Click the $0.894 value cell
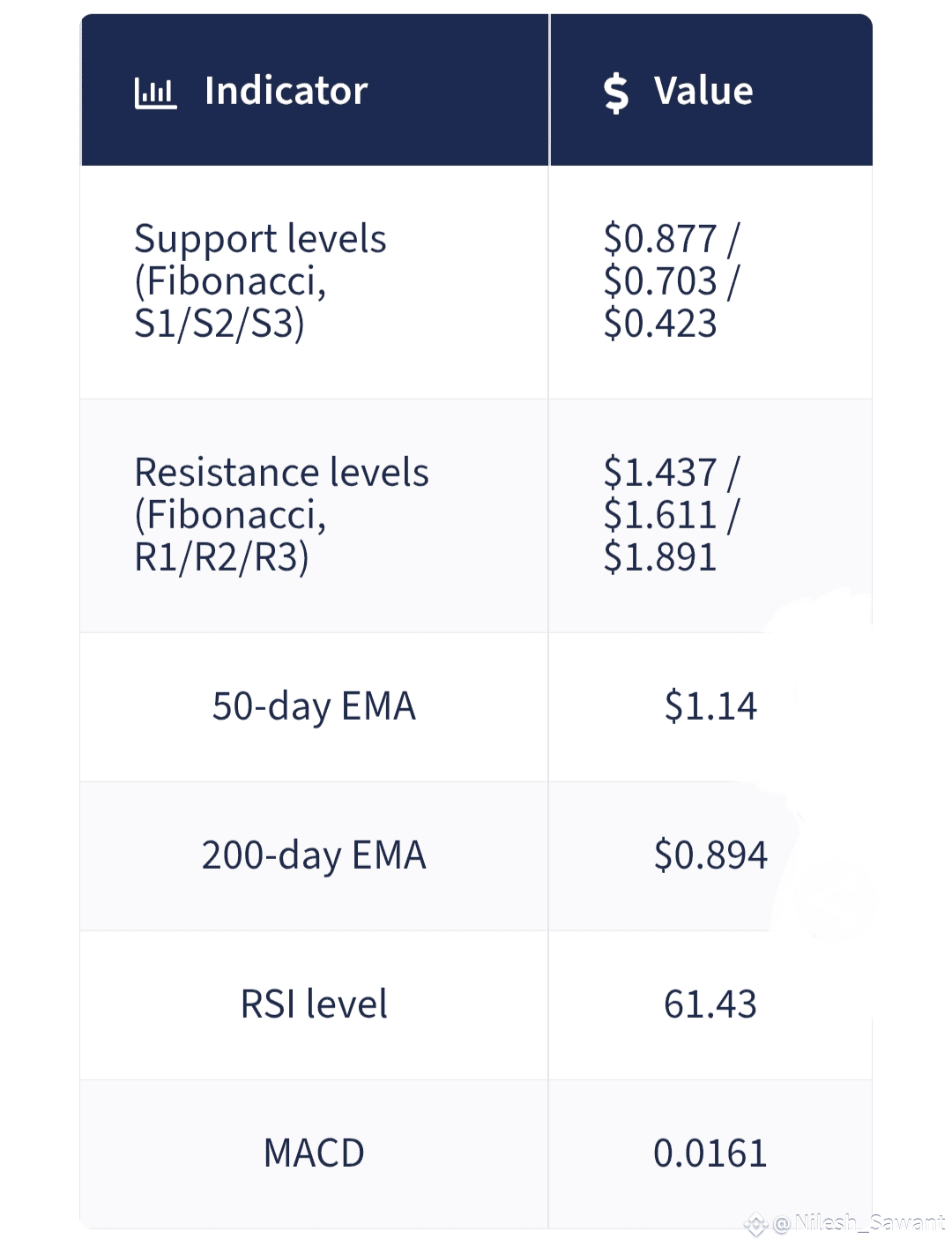Screen dimensions: 952x1247 point(710,855)
